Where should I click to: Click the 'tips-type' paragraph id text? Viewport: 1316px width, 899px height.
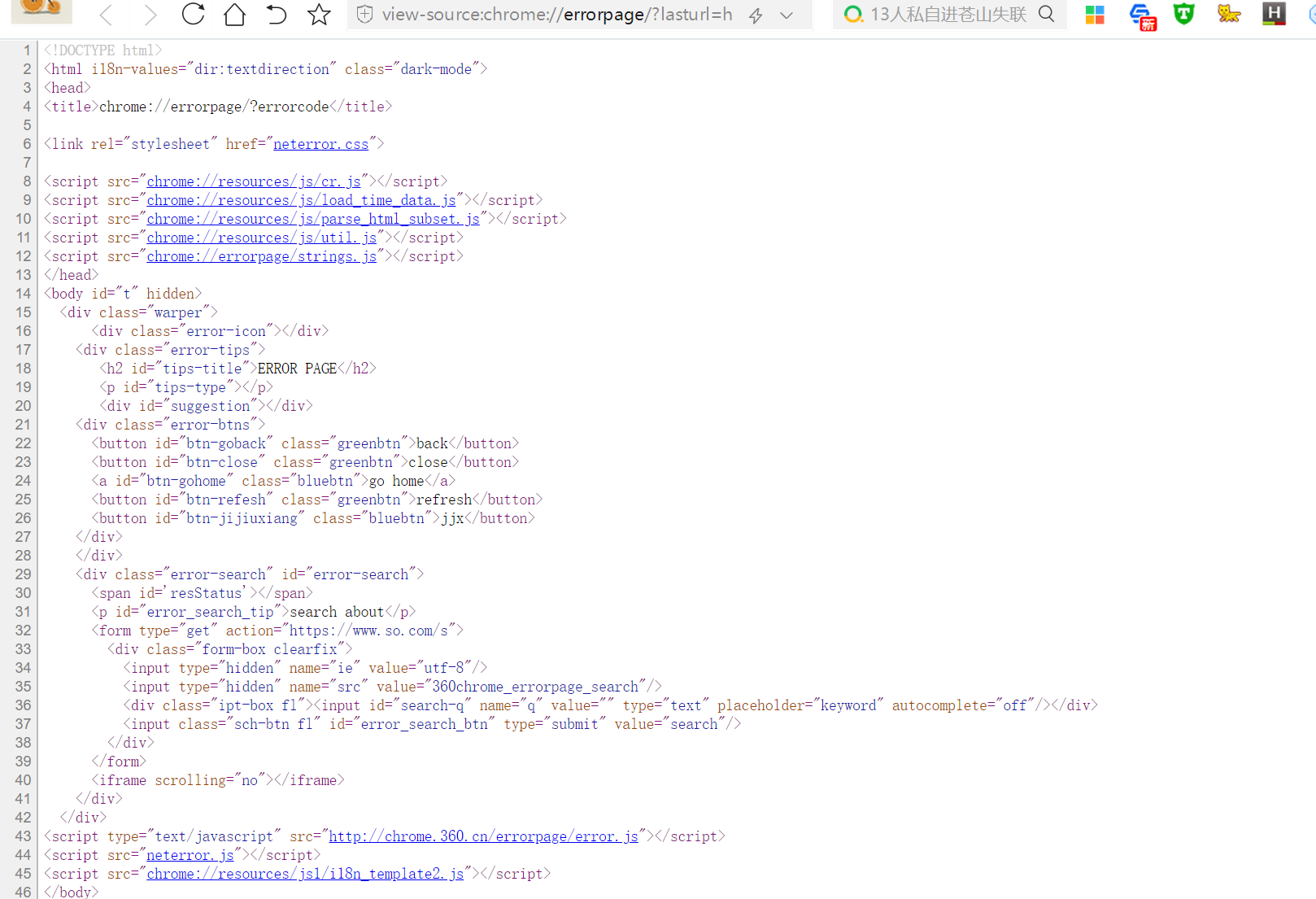pyautogui.click(x=190, y=387)
